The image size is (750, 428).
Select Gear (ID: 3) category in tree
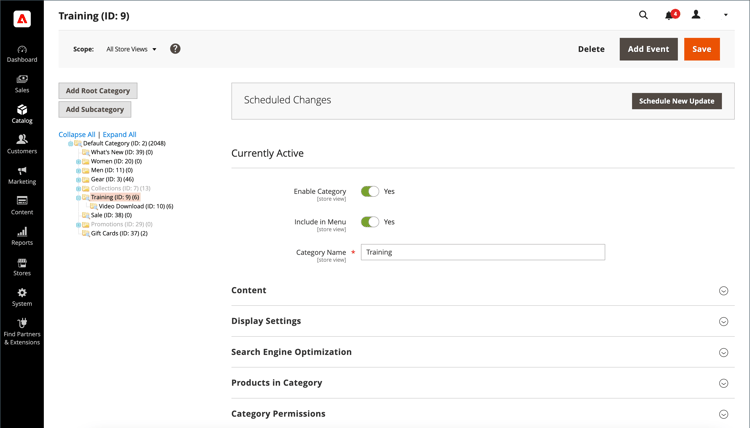[x=112, y=179]
